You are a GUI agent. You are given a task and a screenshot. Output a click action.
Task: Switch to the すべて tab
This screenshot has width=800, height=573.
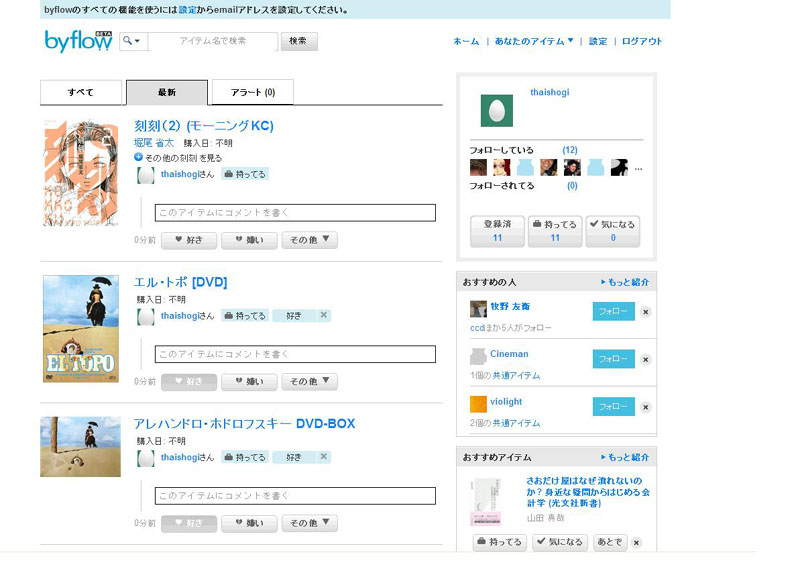82,93
